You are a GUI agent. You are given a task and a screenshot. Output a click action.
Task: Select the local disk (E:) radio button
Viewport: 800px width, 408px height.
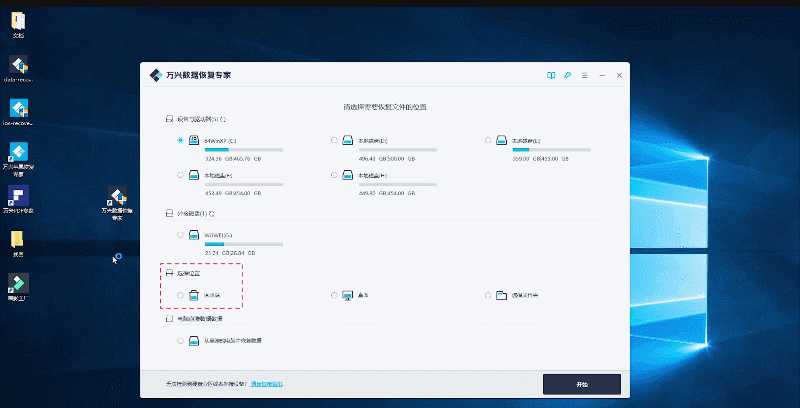tap(488, 140)
